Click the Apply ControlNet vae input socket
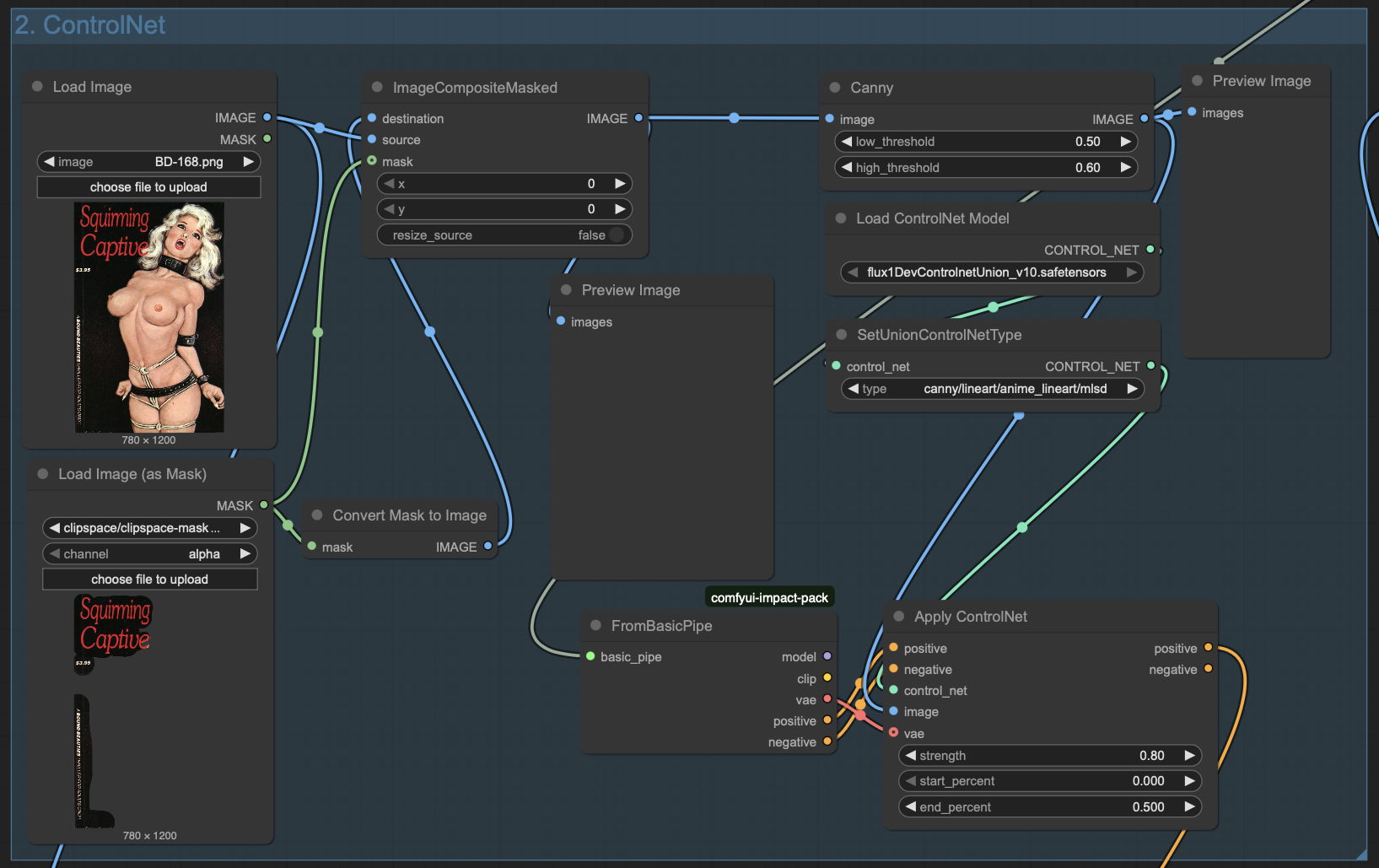 pos(893,732)
